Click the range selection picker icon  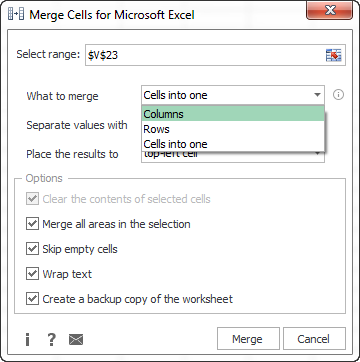tap(333, 55)
